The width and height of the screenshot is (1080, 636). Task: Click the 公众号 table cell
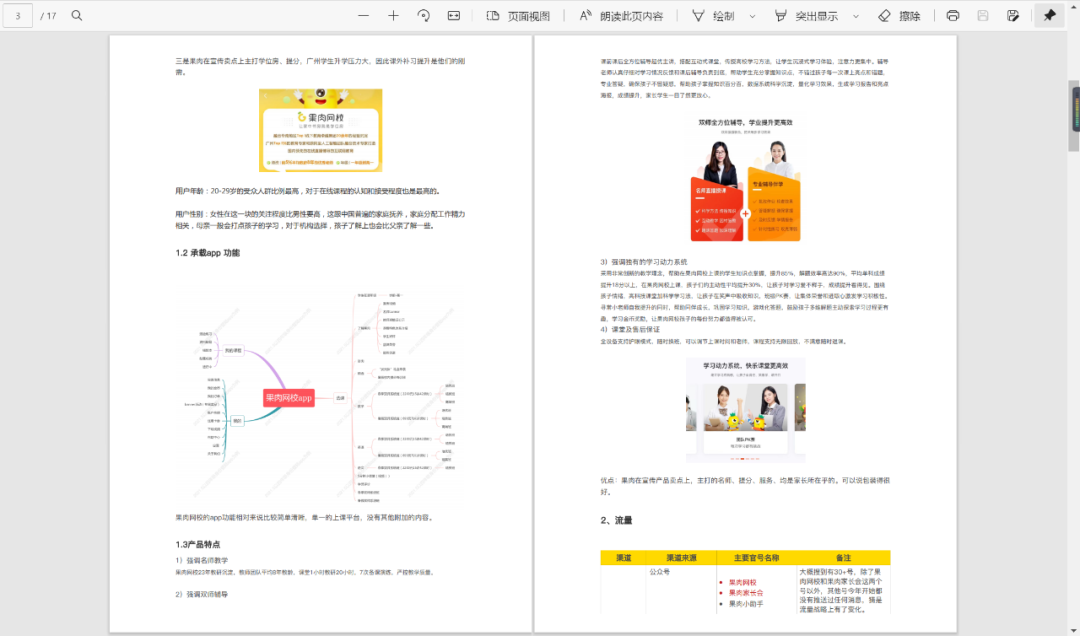point(660,572)
